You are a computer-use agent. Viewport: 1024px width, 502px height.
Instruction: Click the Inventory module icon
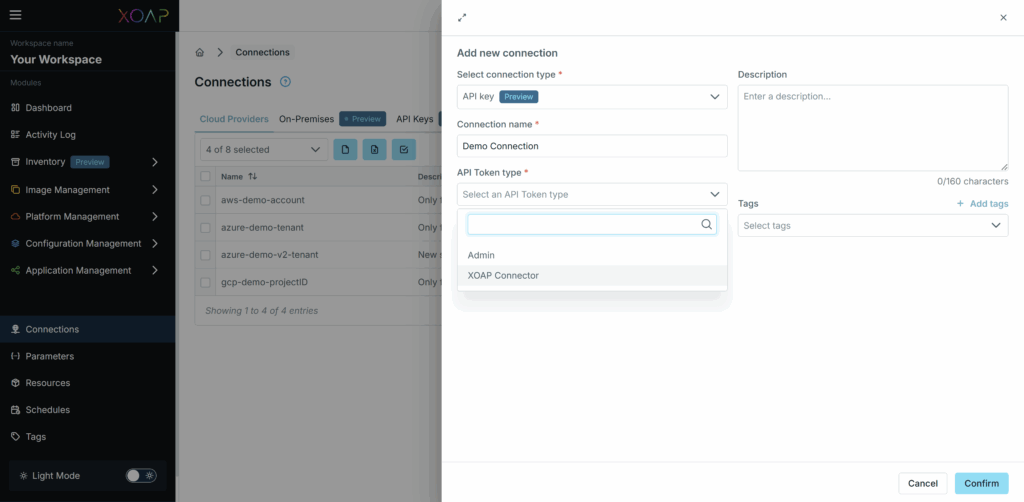16,162
